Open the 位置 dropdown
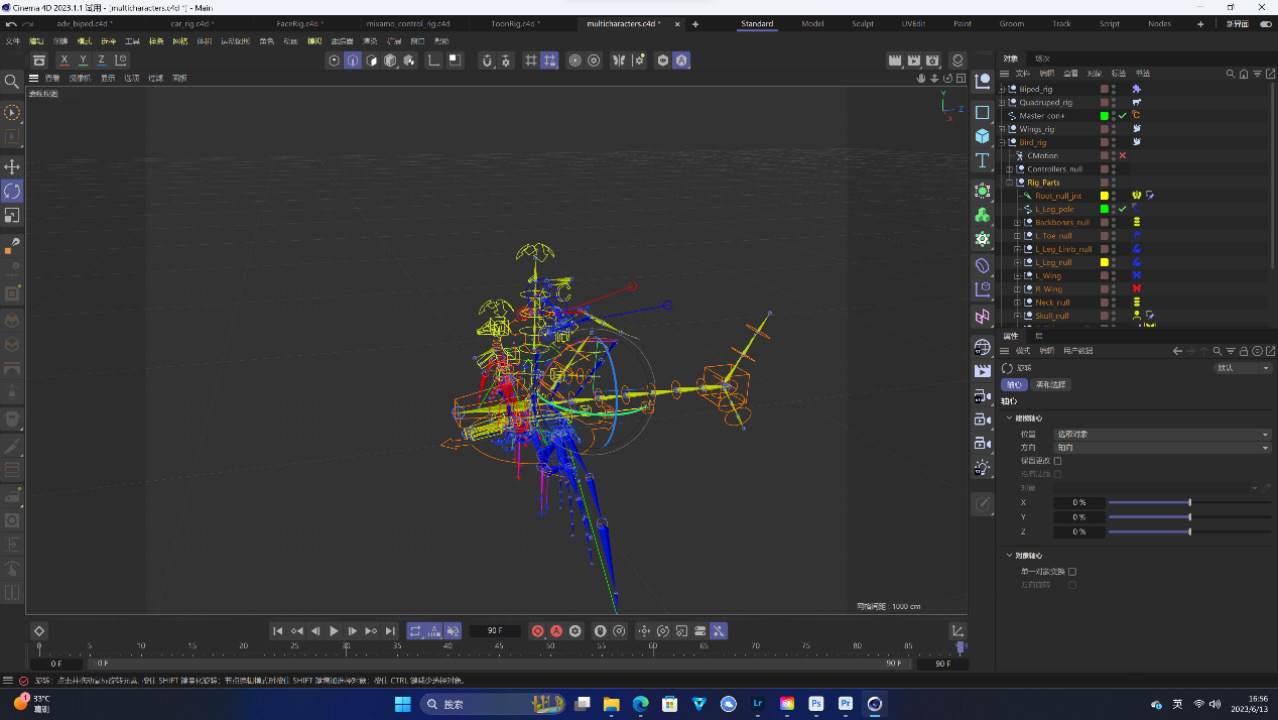 point(1162,434)
